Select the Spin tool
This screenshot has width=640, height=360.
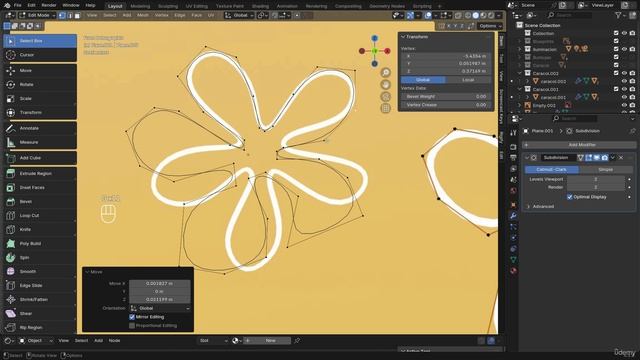40,258
